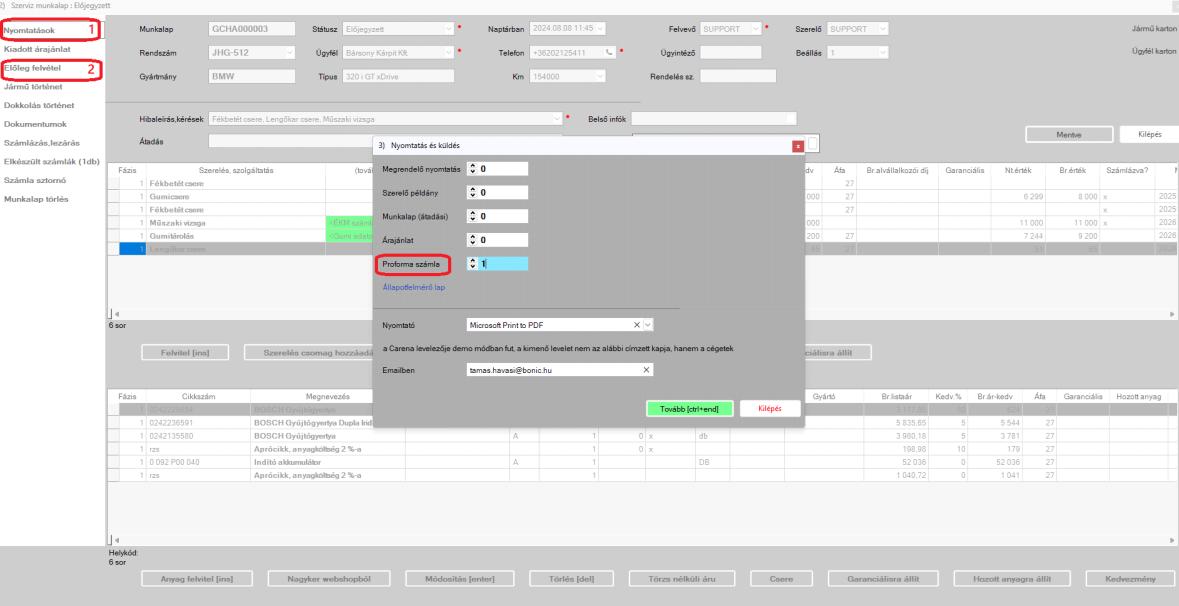1179x606 pixels.
Task: Click the red Kilépés dialog button
Action: (x=770, y=408)
